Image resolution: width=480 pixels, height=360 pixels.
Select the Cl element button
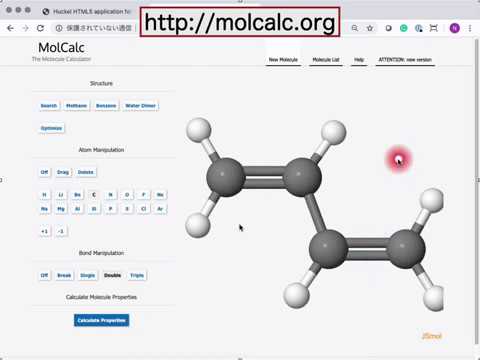(x=144, y=209)
